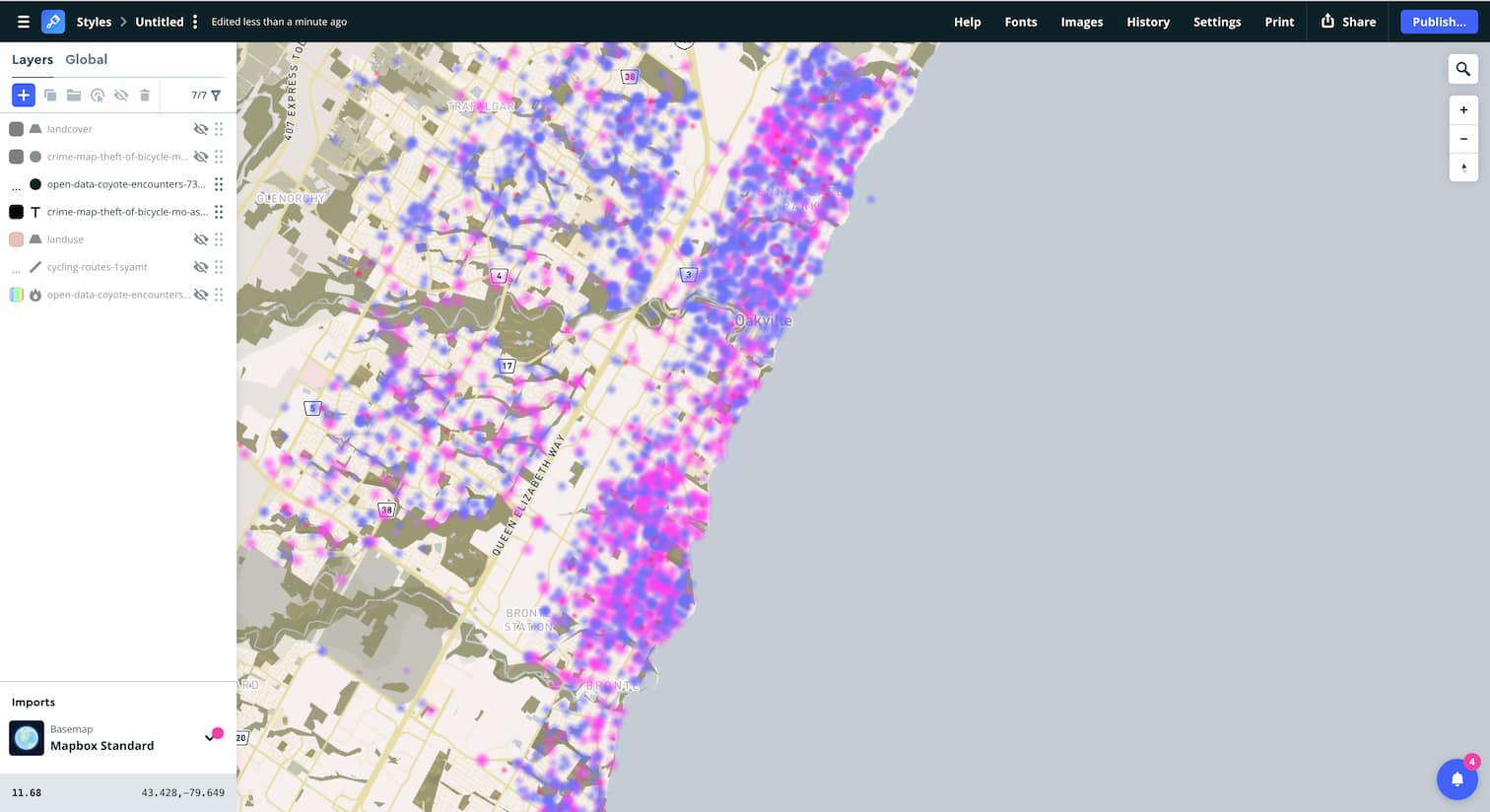Screen dimensions: 1490x812
Task: Select the Mapbox Standard basemap import
Action: (x=102, y=737)
